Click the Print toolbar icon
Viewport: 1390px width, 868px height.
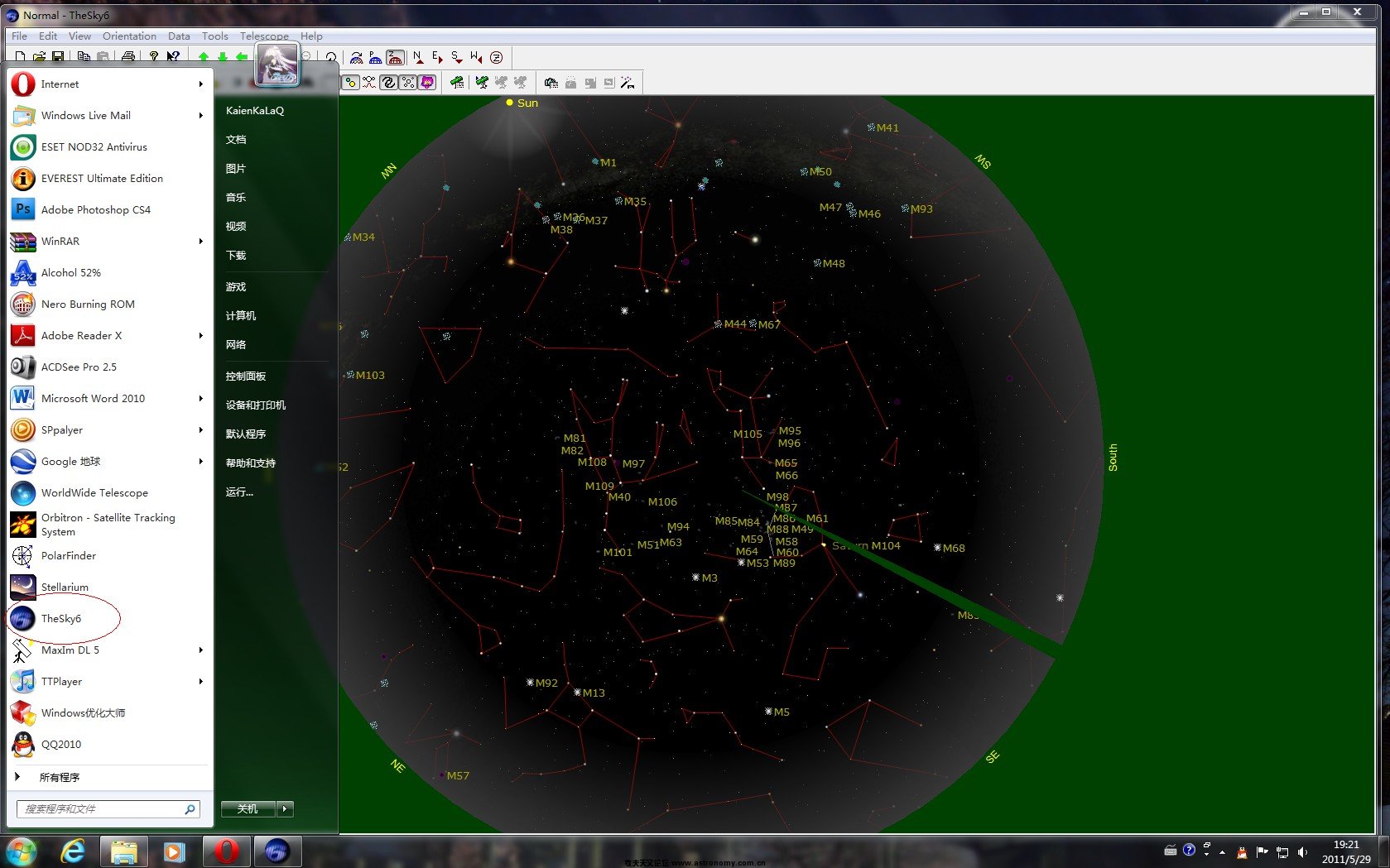click(x=128, y=57)
